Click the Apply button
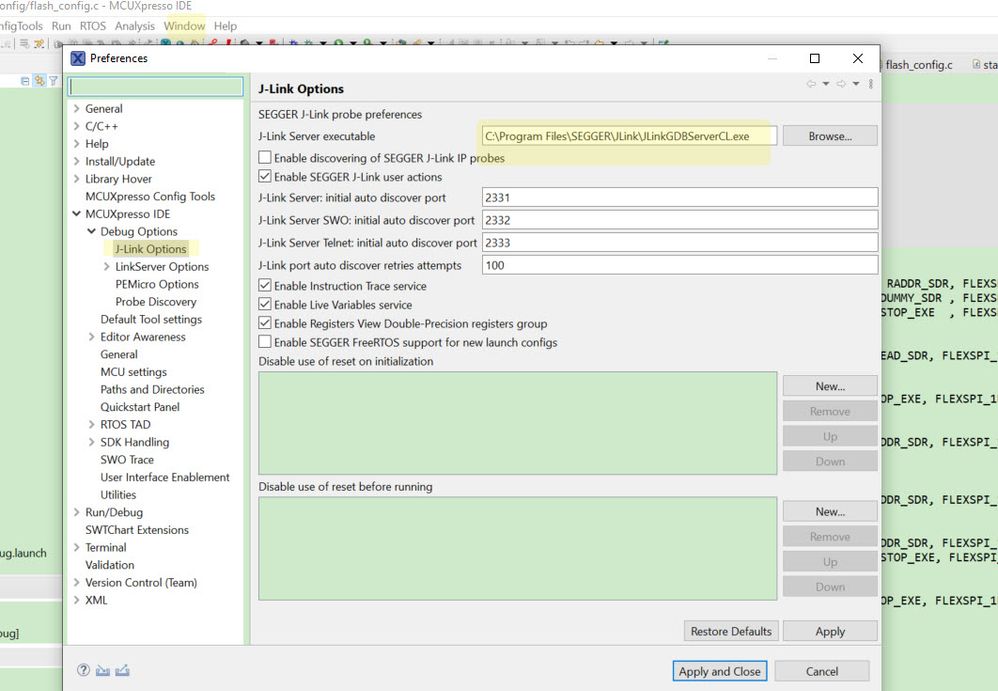 [830, 631]
